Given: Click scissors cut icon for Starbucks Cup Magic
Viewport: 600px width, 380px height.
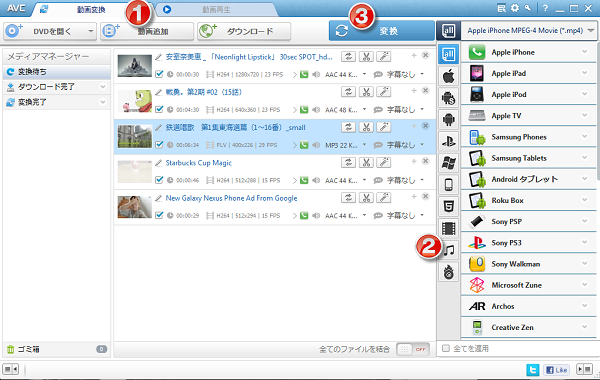Looking at the screenshot, I should pyautogui.click(x=366, y=162).
